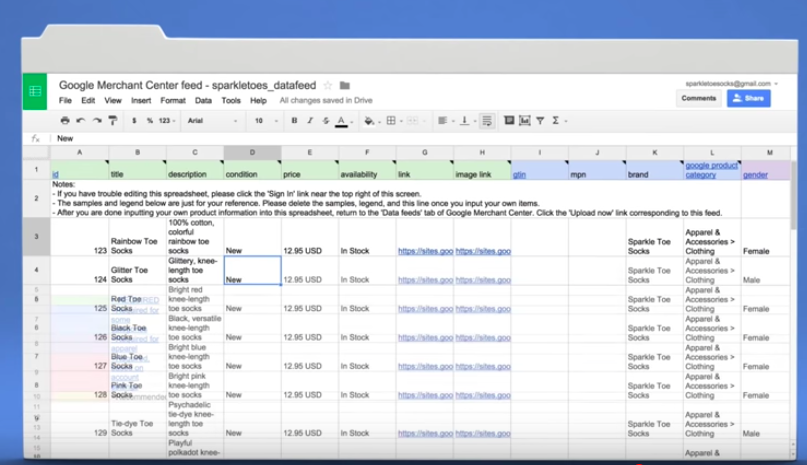807x465 pixels.
Task: Redo the last action
Action: point(97,120)
